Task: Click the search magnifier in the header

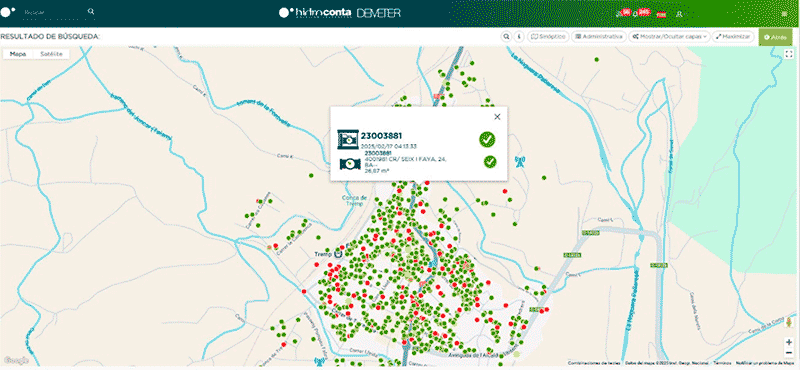Action: [x=91, y=11]
